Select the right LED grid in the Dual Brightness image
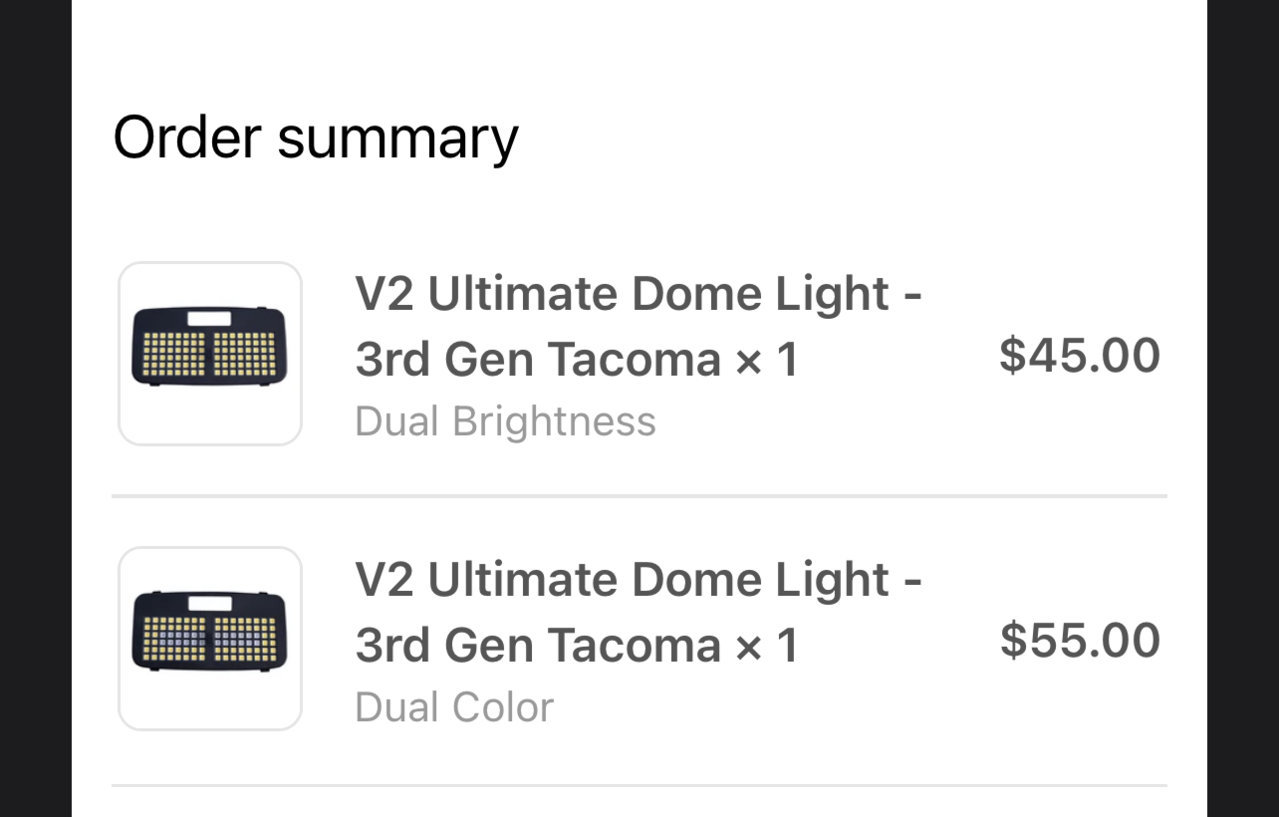The height and width of the screenshot is (817, 1279). pyautogui.click(x=245, y=354)
